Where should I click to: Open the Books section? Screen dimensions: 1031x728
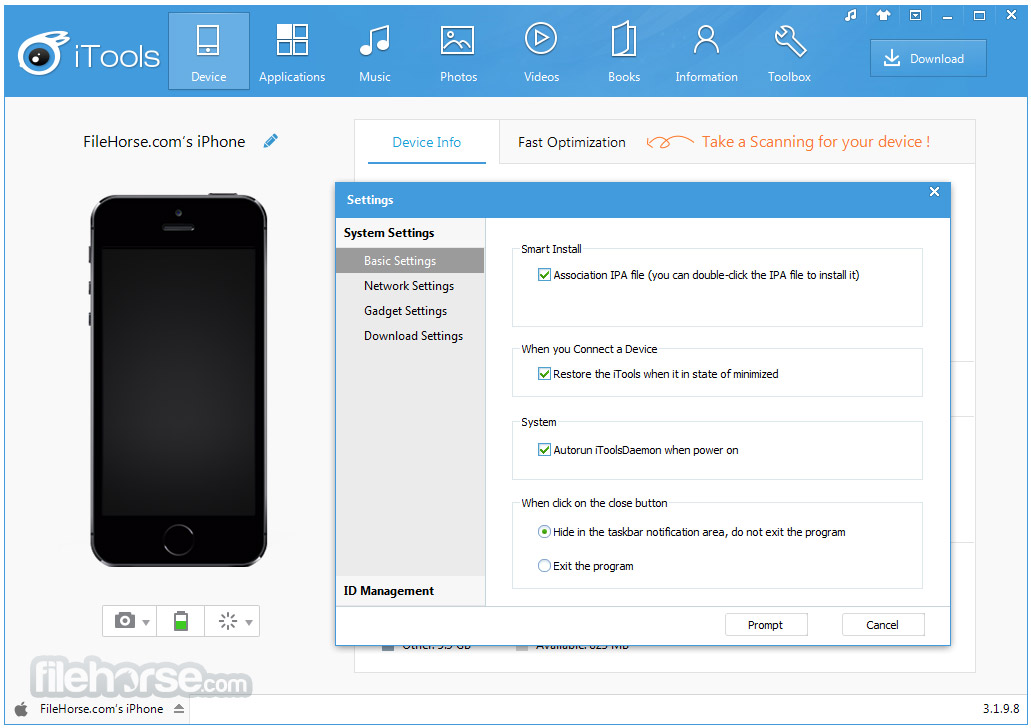click(x=624, y=52)
